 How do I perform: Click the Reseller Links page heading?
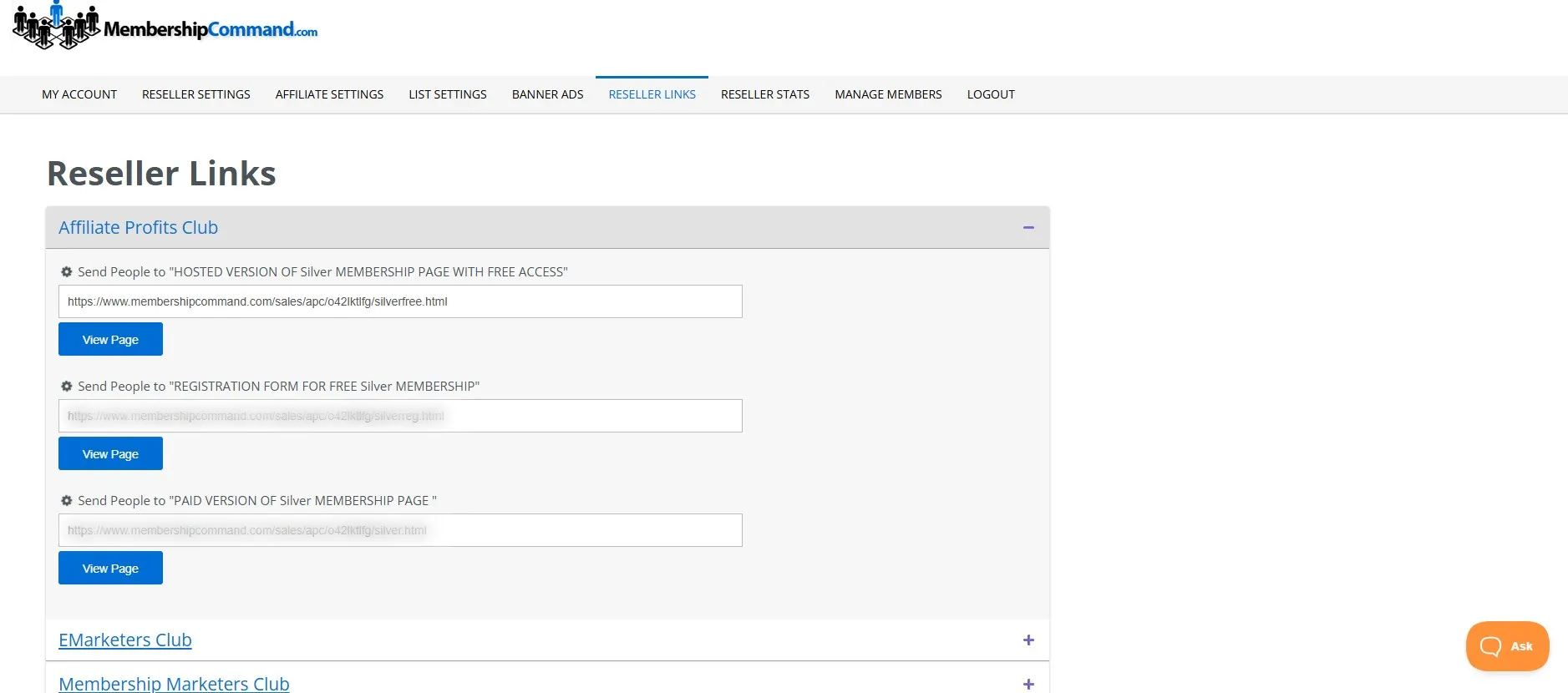click(x=161, y=174)
